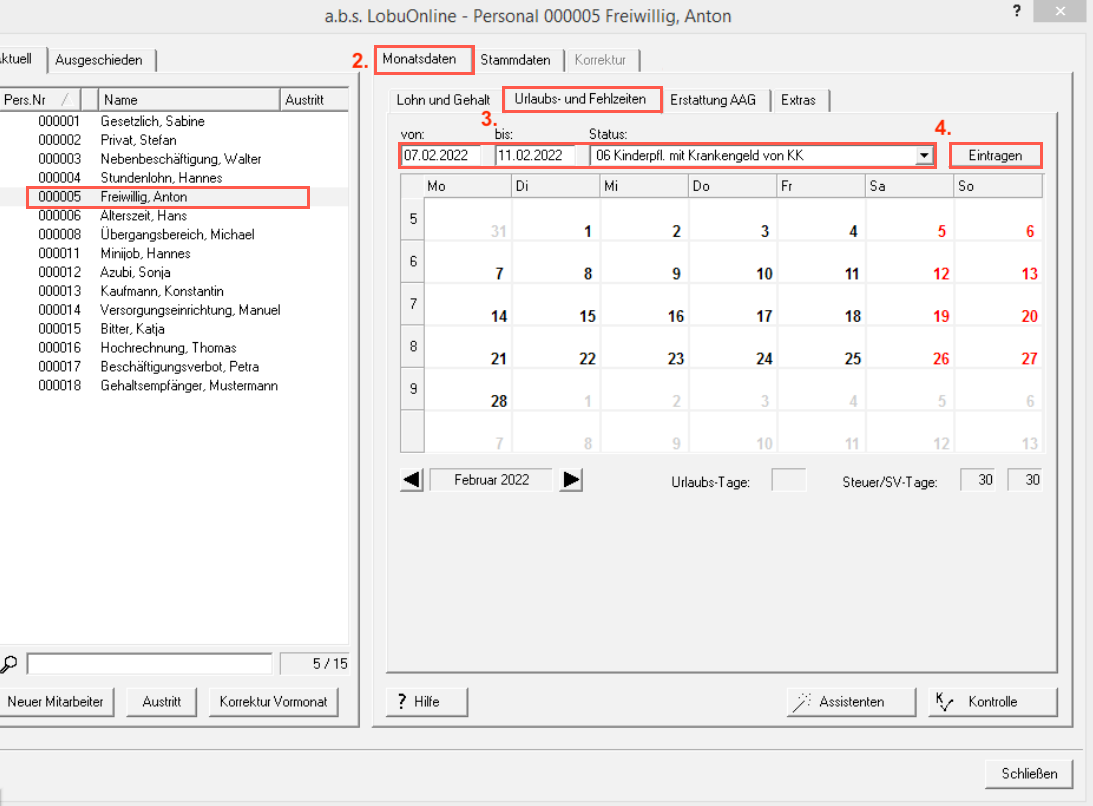Open the Kontrolle check button
Image resolution: width=1093 pixels, height=806 pixels.
pyautogui.click(x=991, y=702)
